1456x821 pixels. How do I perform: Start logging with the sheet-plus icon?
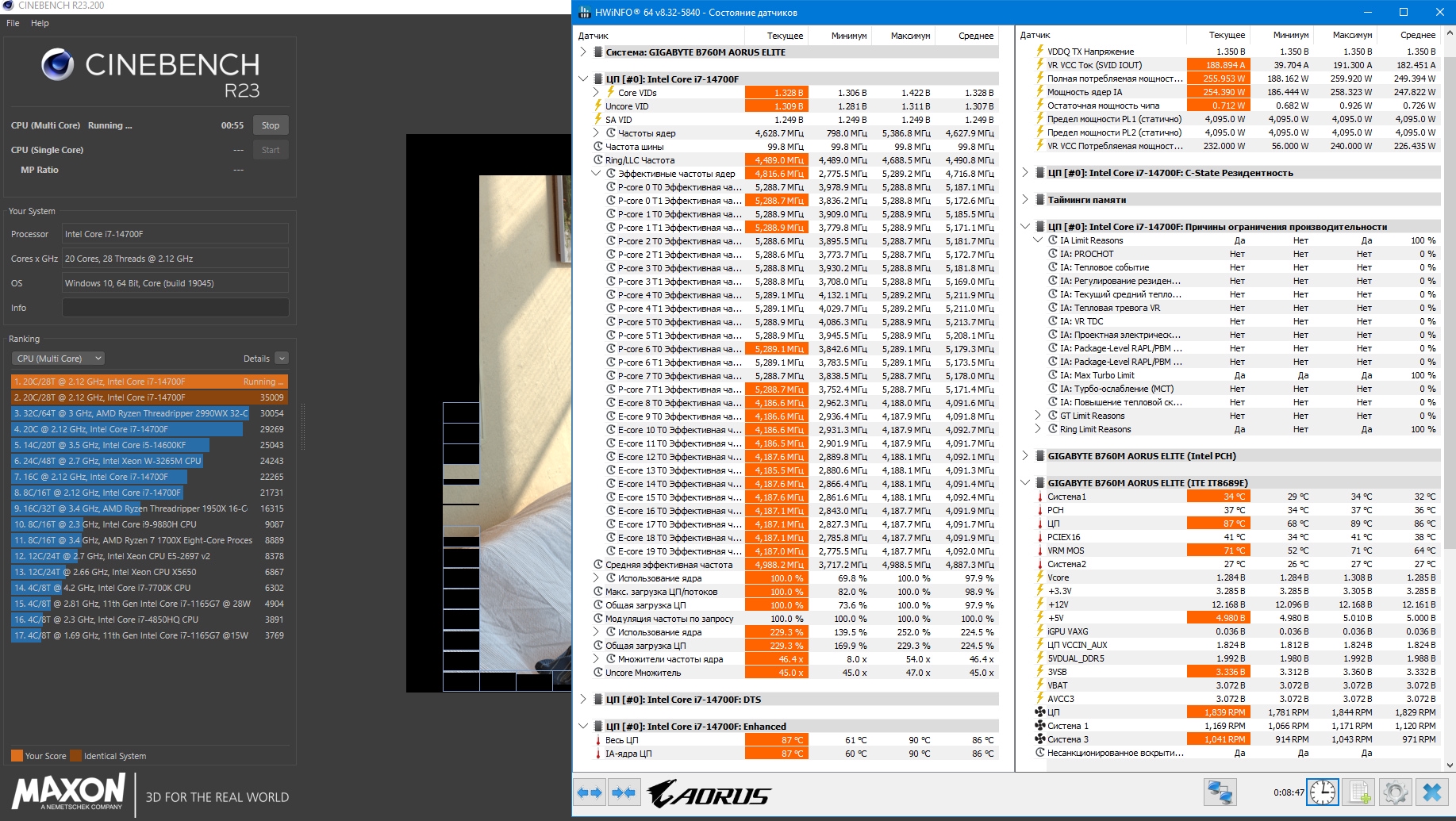click(x=1359, y=792)
